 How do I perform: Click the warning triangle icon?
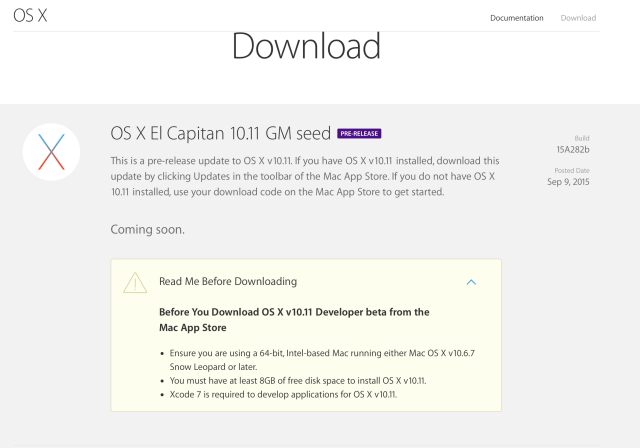click(135, 282)
